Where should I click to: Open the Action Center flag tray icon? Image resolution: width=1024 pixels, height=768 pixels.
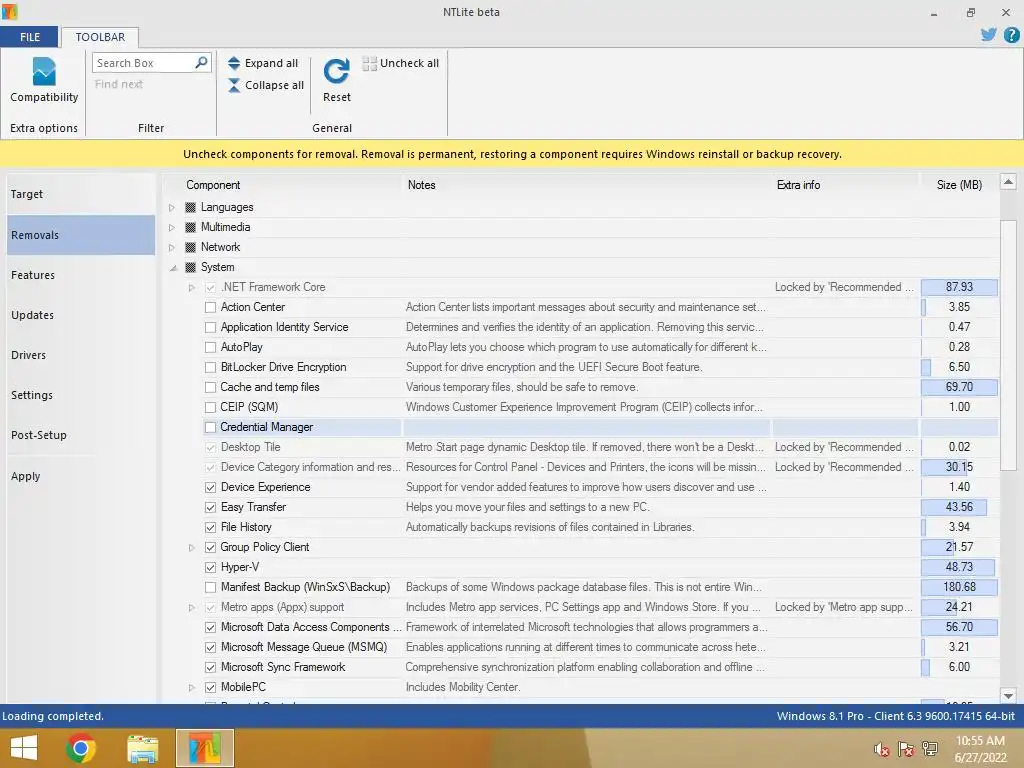coord(906,749)
